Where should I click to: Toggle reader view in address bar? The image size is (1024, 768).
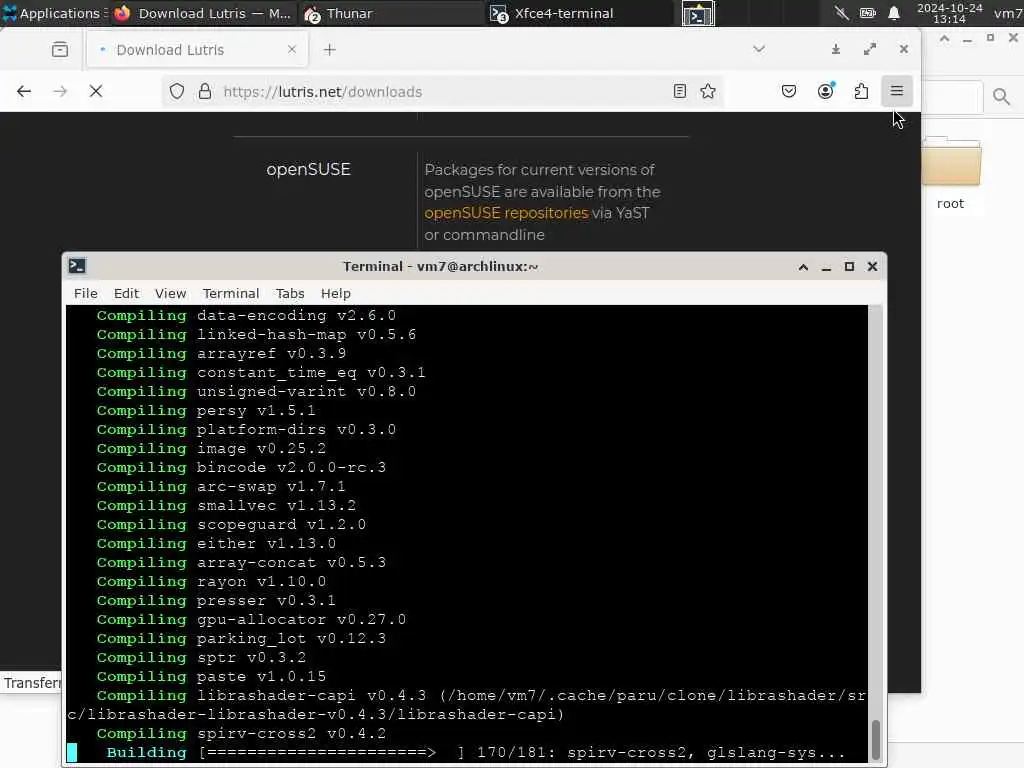click(x=679, y=91)
